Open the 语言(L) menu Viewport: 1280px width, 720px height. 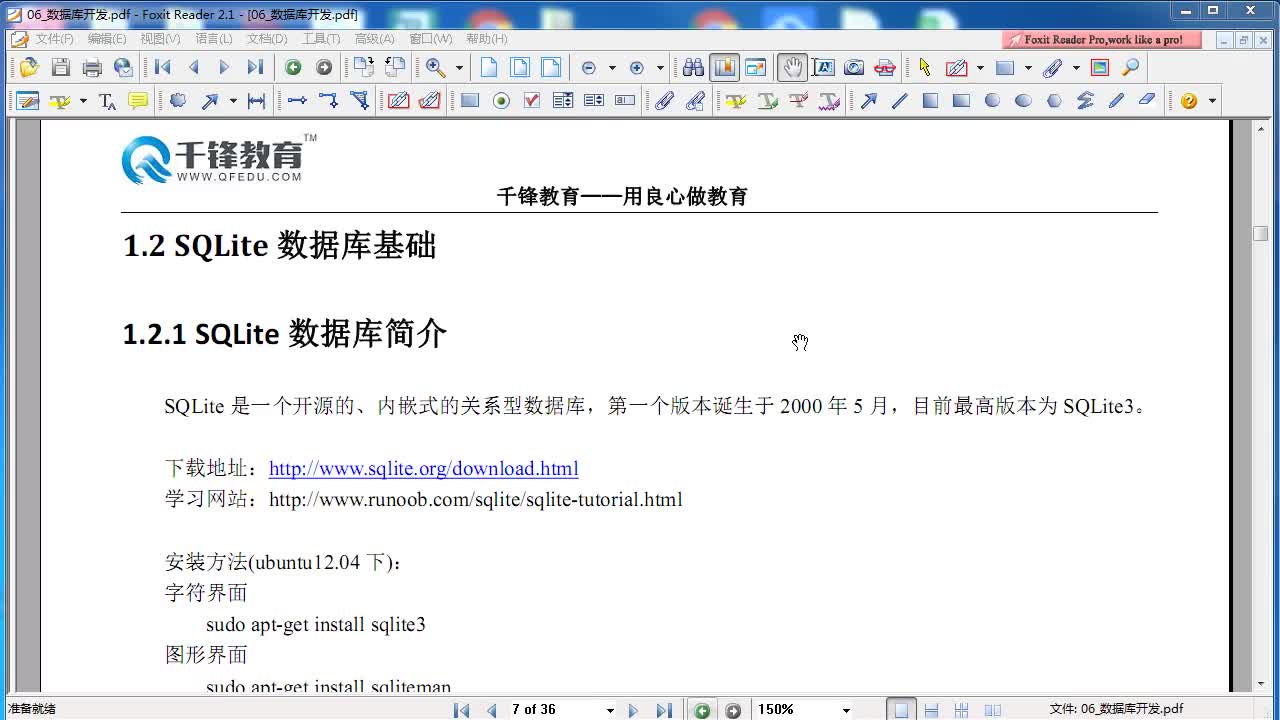coord(214,39)
